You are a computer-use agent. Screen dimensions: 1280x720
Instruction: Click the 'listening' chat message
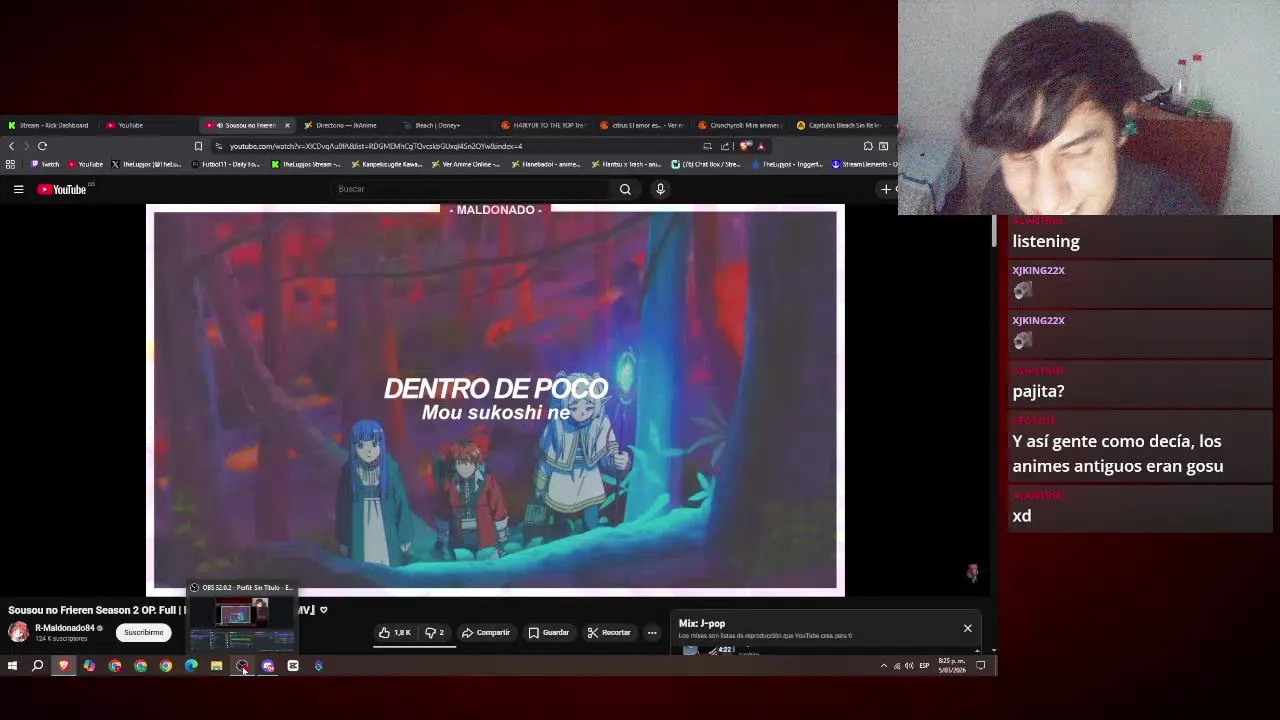1046,241
